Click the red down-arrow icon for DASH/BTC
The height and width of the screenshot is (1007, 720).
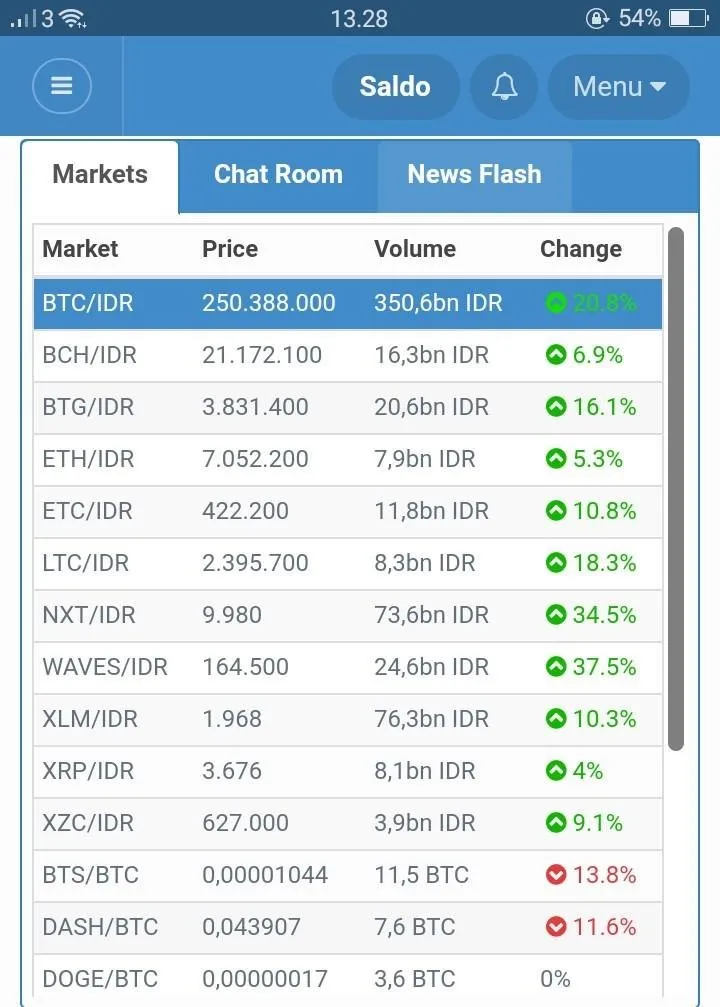coord(556,927)
